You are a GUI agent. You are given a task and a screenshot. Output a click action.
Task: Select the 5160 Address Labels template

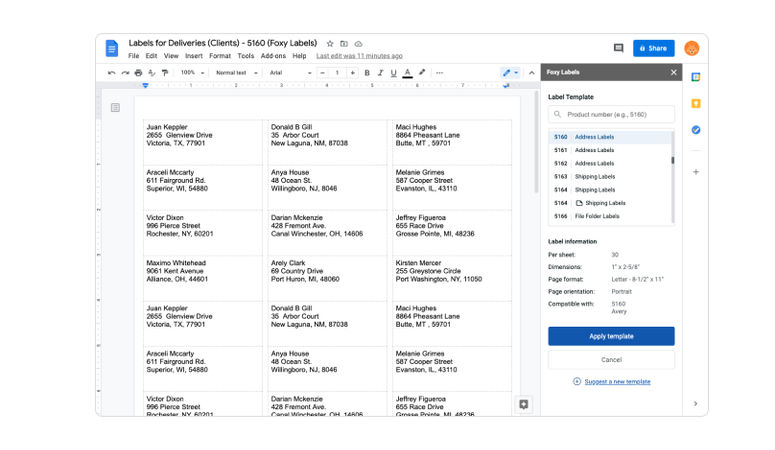tap(610, 137)
